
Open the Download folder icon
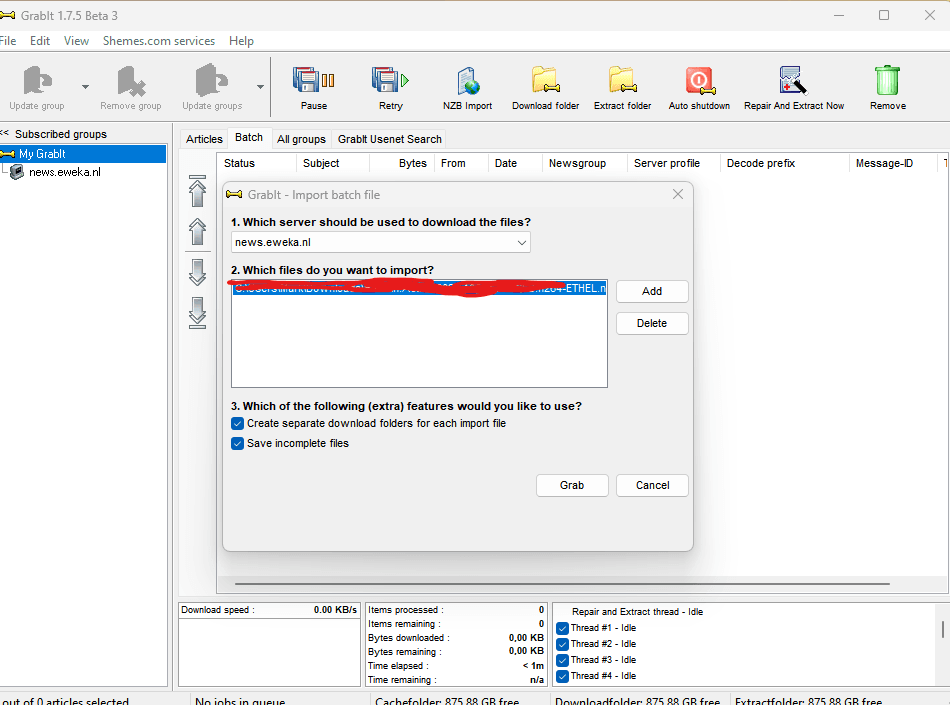click(545, 82)
